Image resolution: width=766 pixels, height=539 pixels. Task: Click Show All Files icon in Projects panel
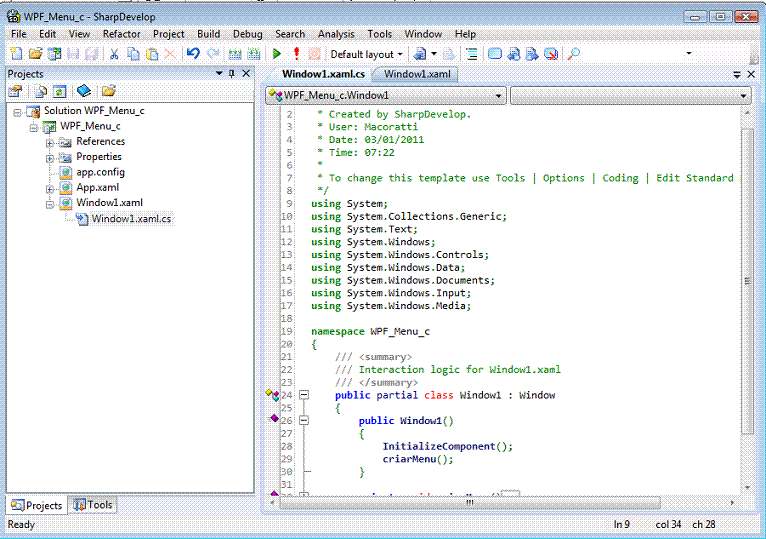pyautogui.click(x=41, y=91)
